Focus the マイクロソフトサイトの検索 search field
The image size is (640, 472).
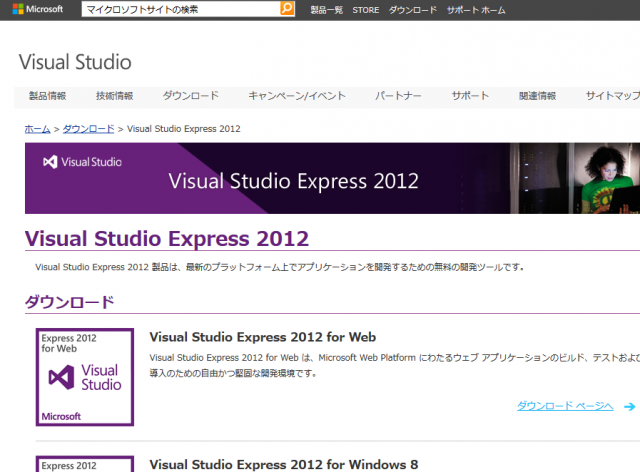click(x=181, y=9)
